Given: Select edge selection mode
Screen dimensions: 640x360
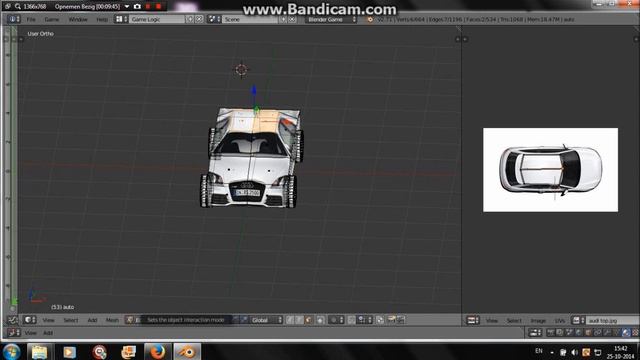Looking at the screenshot, I should click(299, 320).
